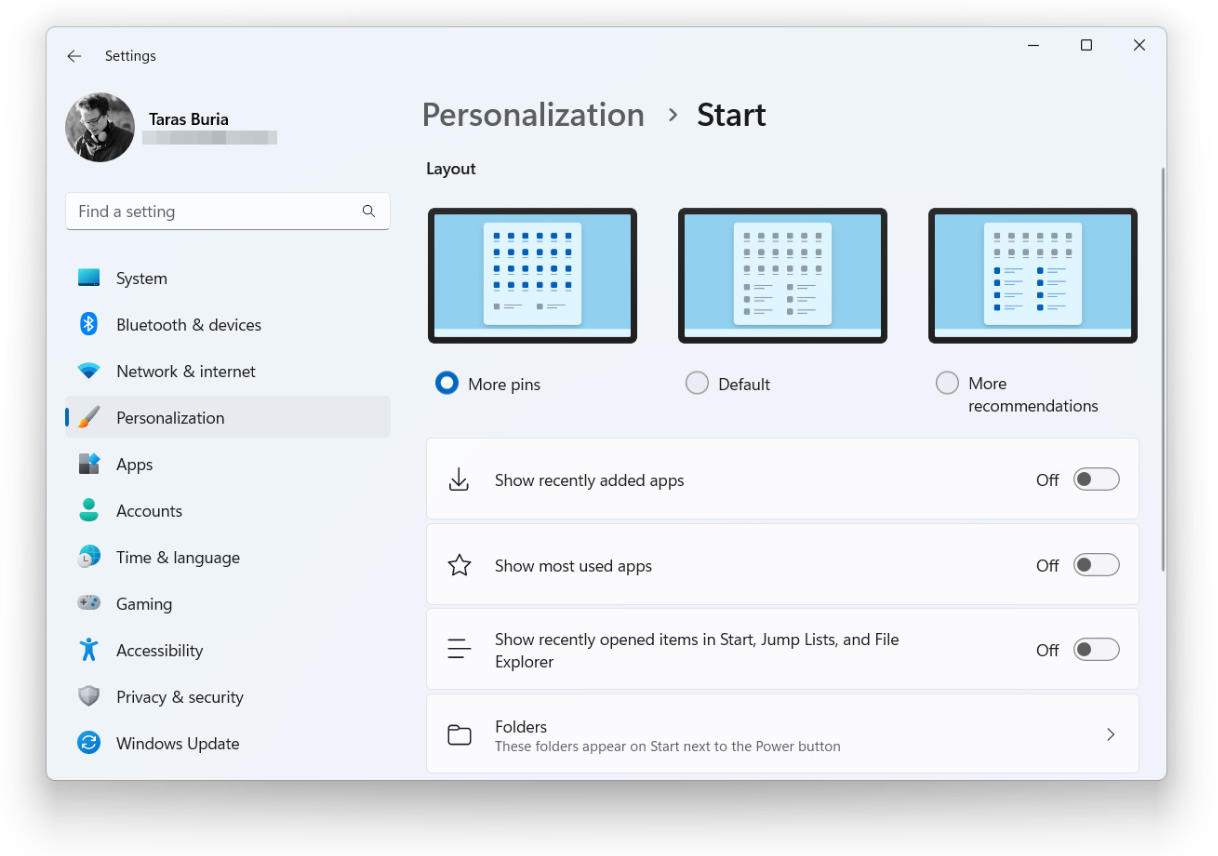Open Accessibility via its figure icon
Viewport: 1218px width, 856px height.
[x=89, y=650]
